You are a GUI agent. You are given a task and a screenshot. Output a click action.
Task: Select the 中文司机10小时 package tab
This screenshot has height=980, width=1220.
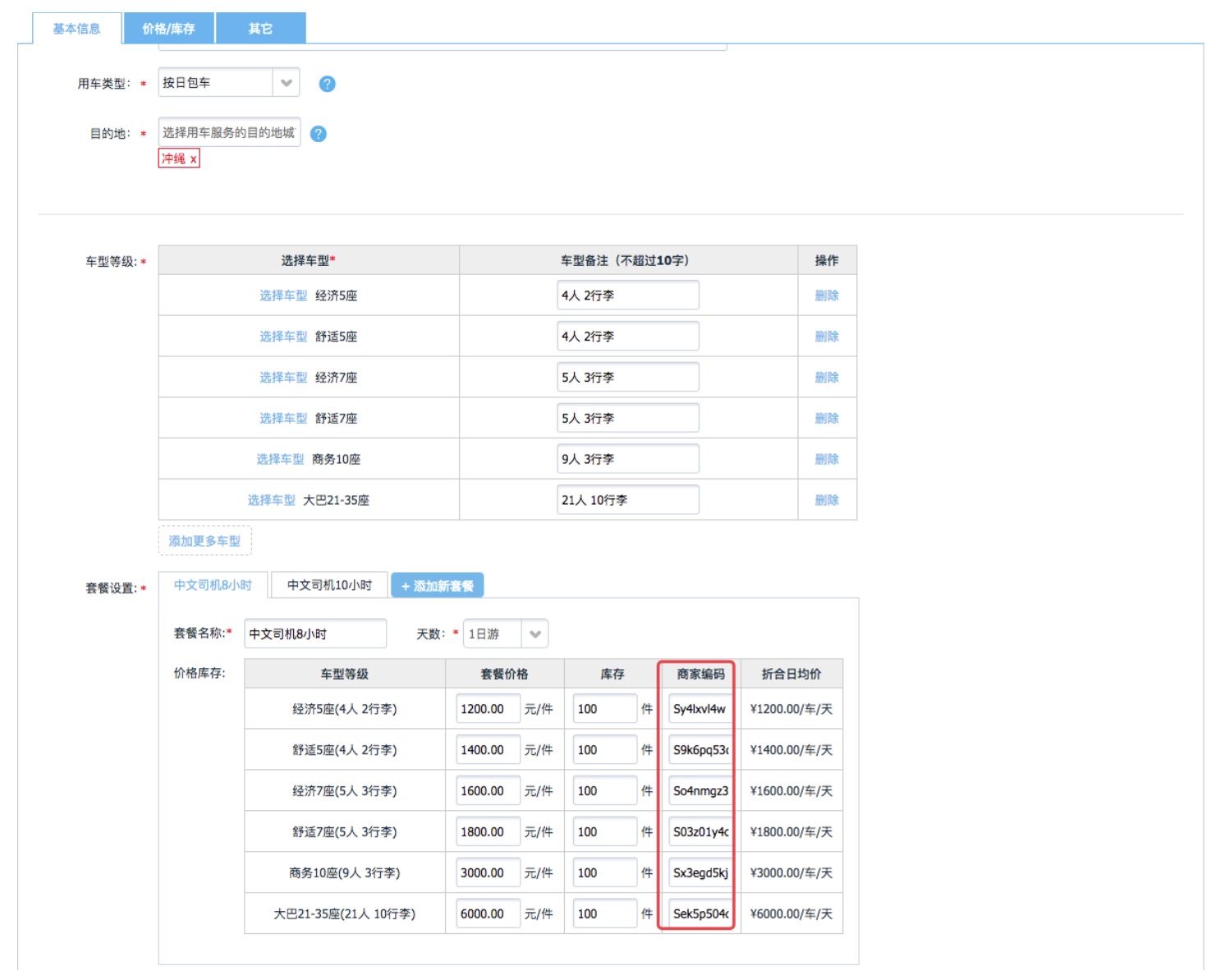(x=329, y=585)
